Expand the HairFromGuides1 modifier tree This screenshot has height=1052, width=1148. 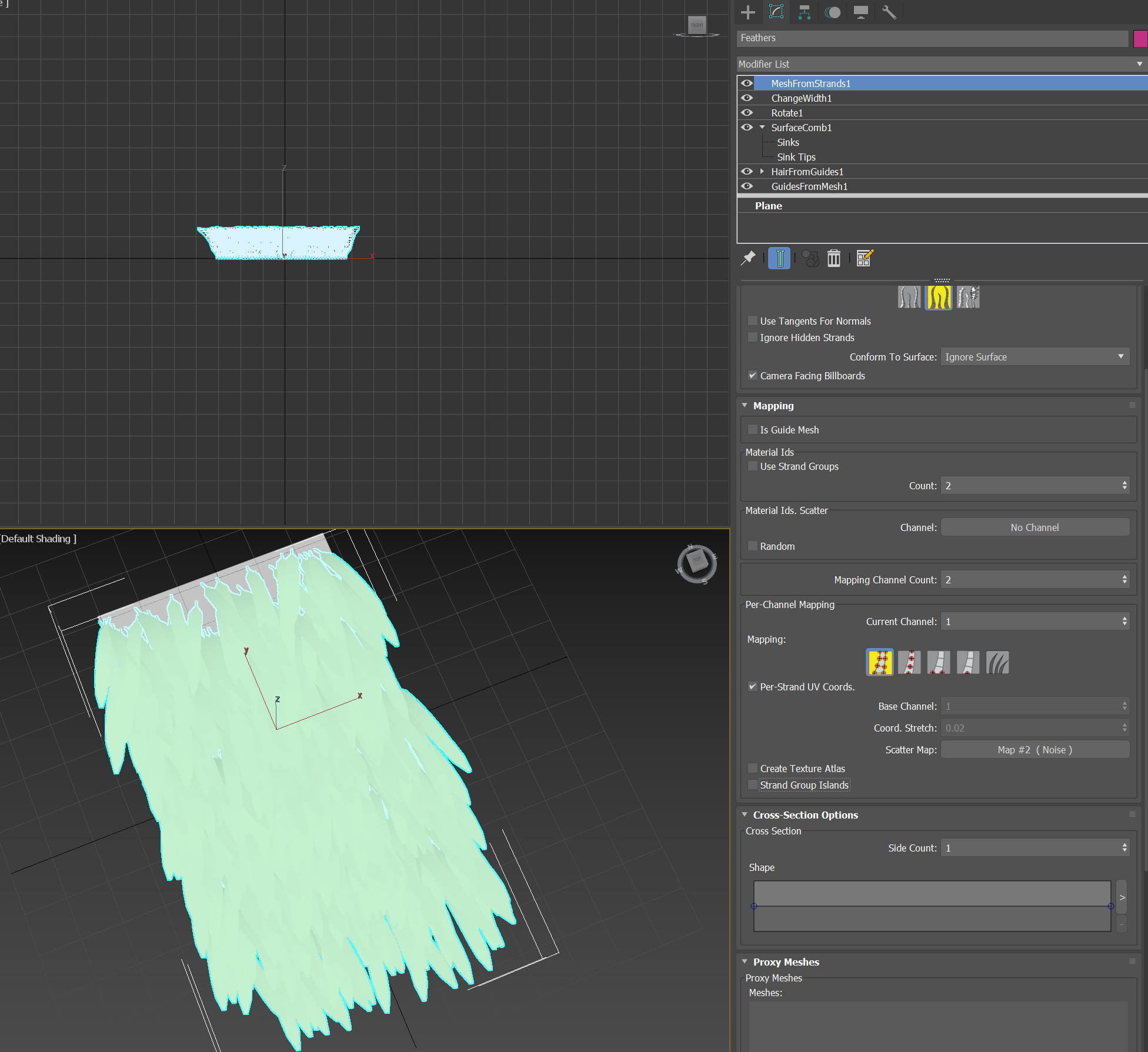(x=762, y=172)
